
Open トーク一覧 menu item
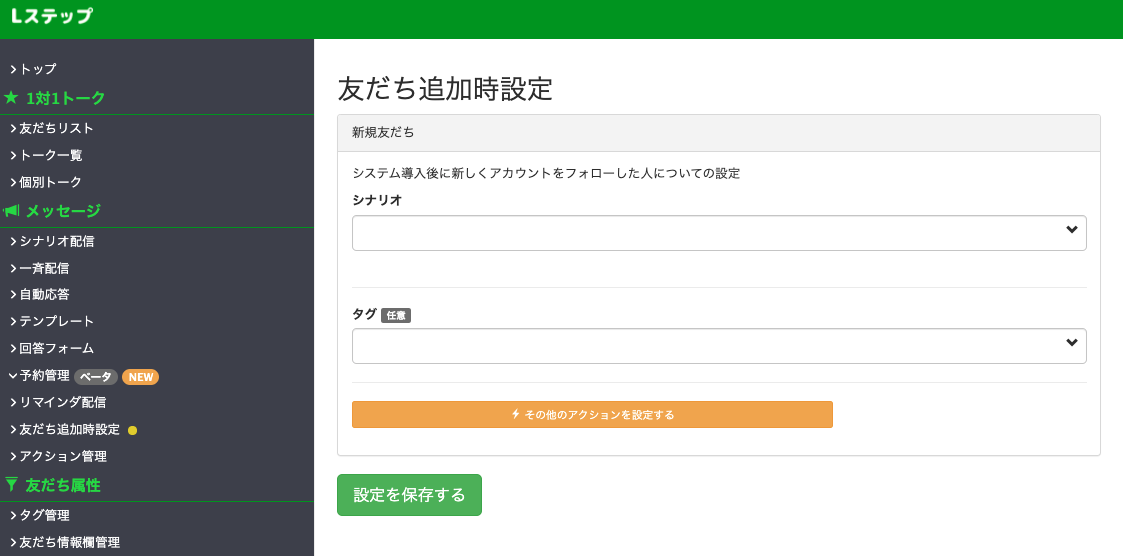pos(47,155)
